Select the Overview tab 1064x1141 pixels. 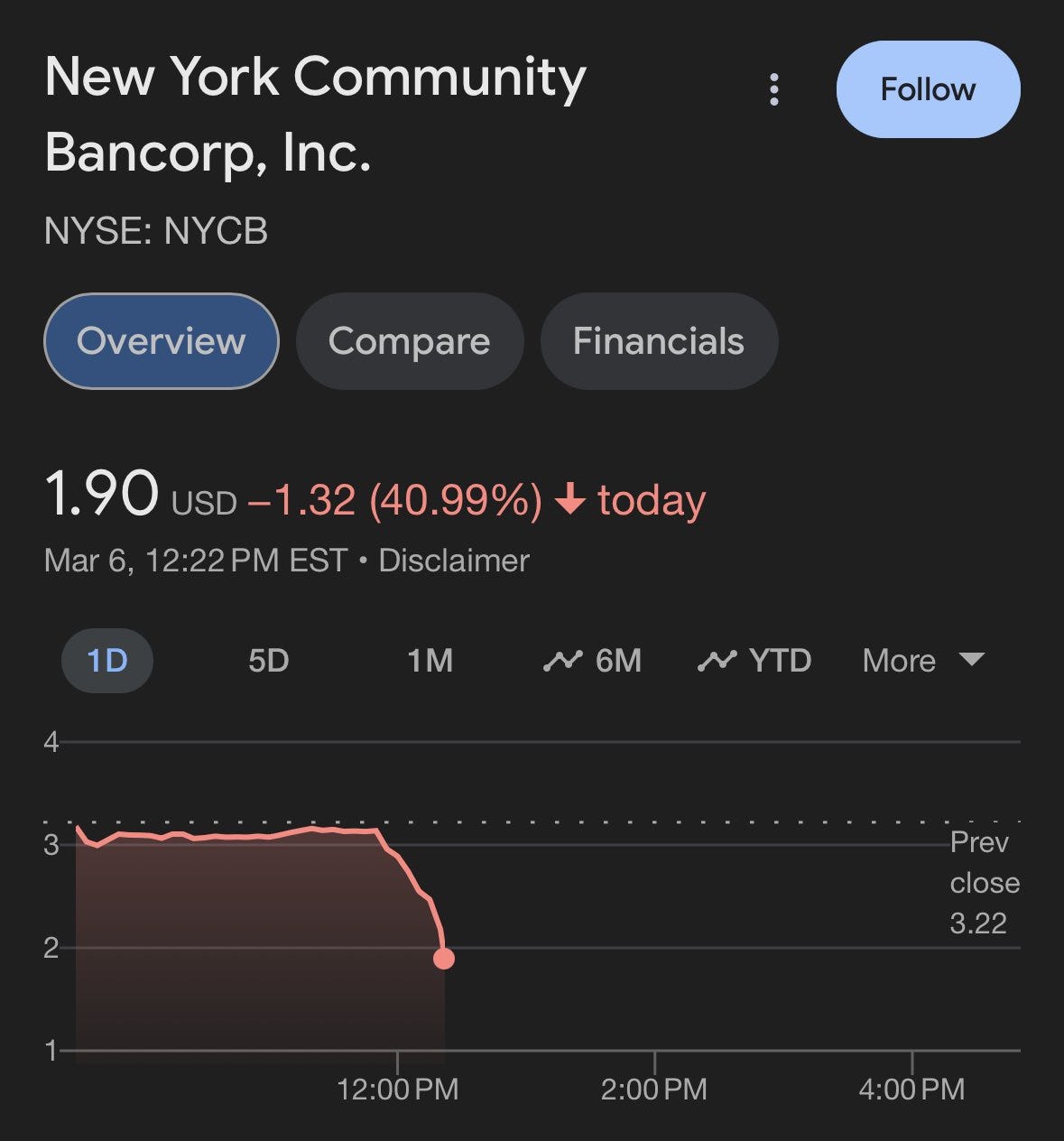click(x=161, y=341)
